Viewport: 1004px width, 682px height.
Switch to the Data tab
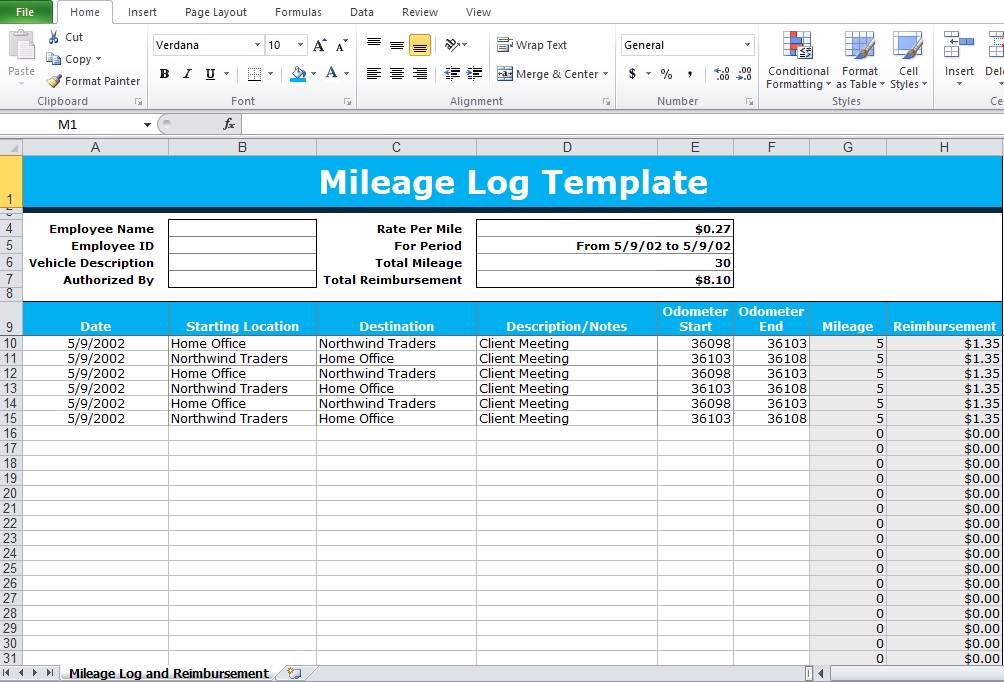point(362,12)
